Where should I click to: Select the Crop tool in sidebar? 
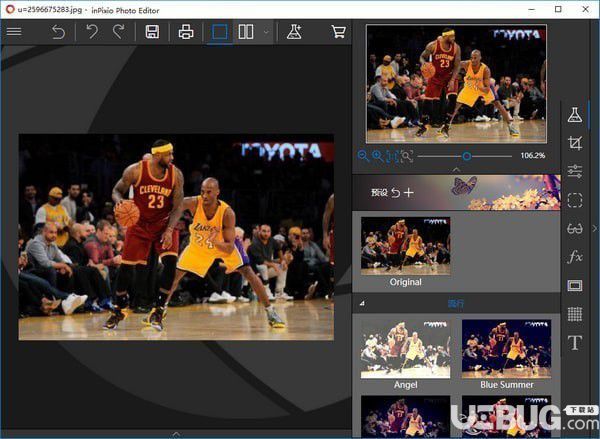(x=575, y=143)
